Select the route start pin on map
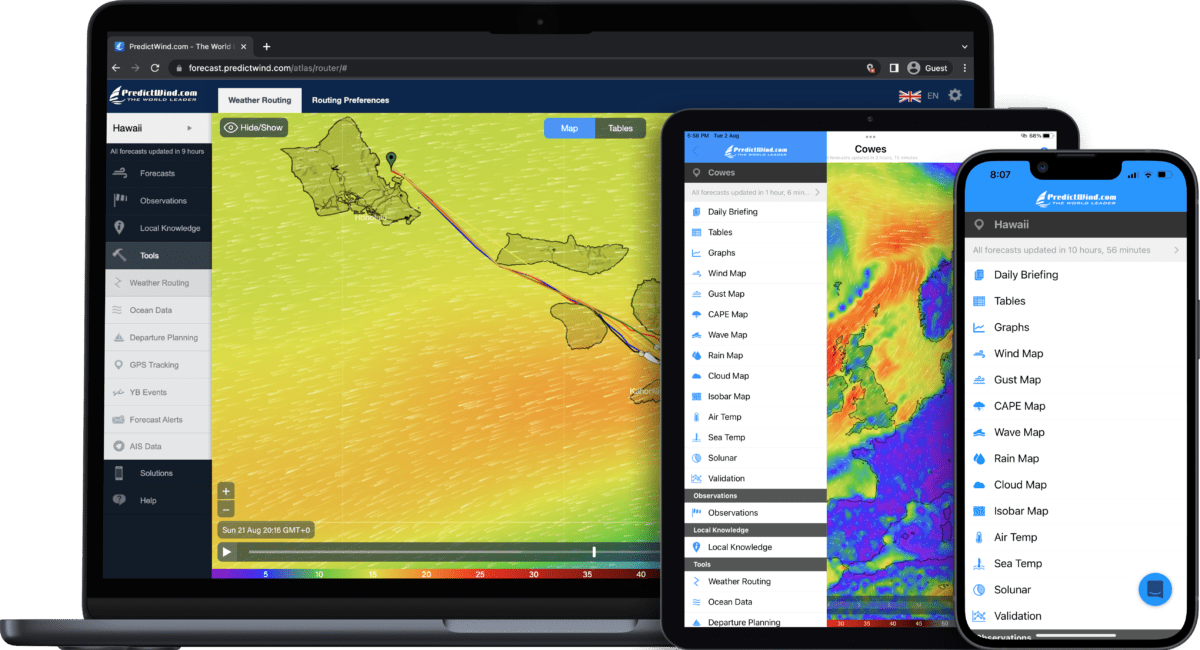1200x650 pixels. click(x=391, y=160)
